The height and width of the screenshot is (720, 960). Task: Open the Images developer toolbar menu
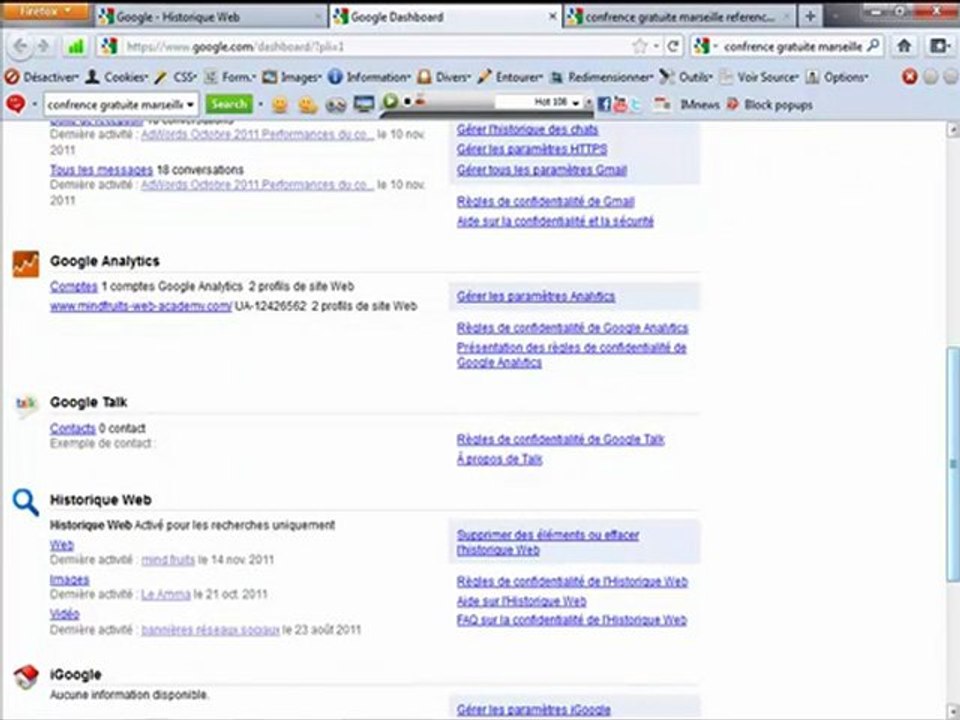(x=291, y=77)
